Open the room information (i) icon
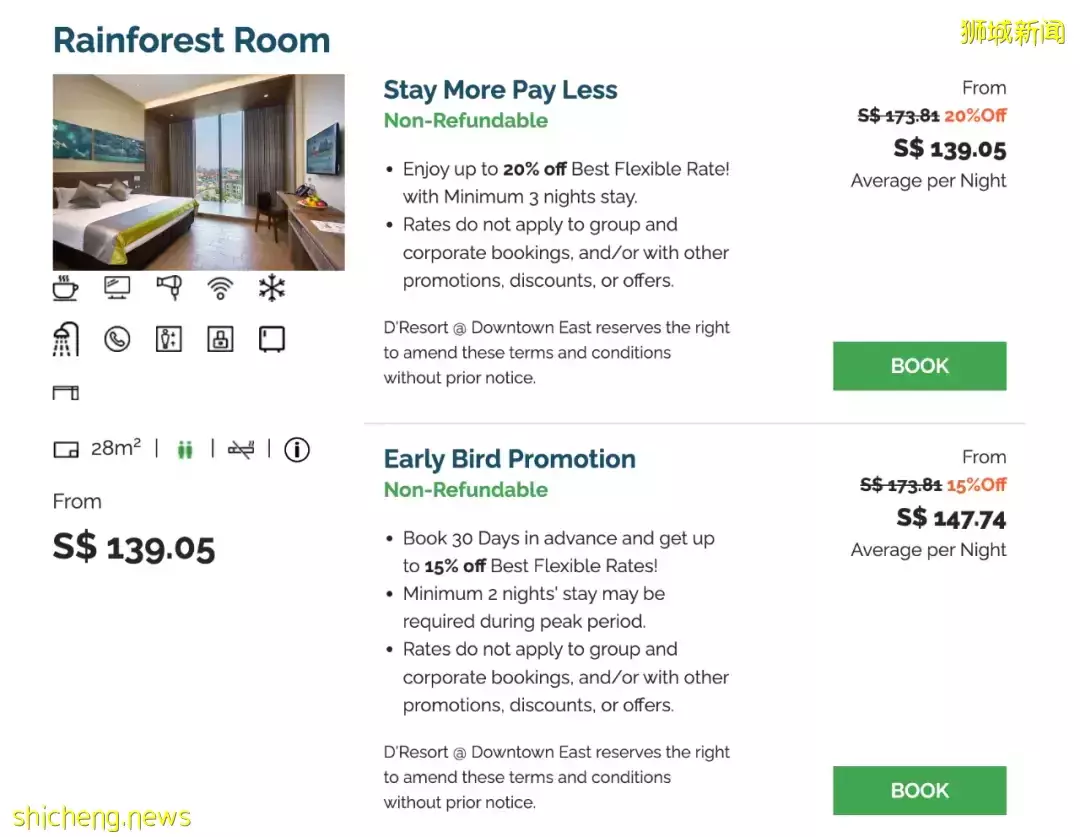The image size is (1080, 837). click(297, 450)
